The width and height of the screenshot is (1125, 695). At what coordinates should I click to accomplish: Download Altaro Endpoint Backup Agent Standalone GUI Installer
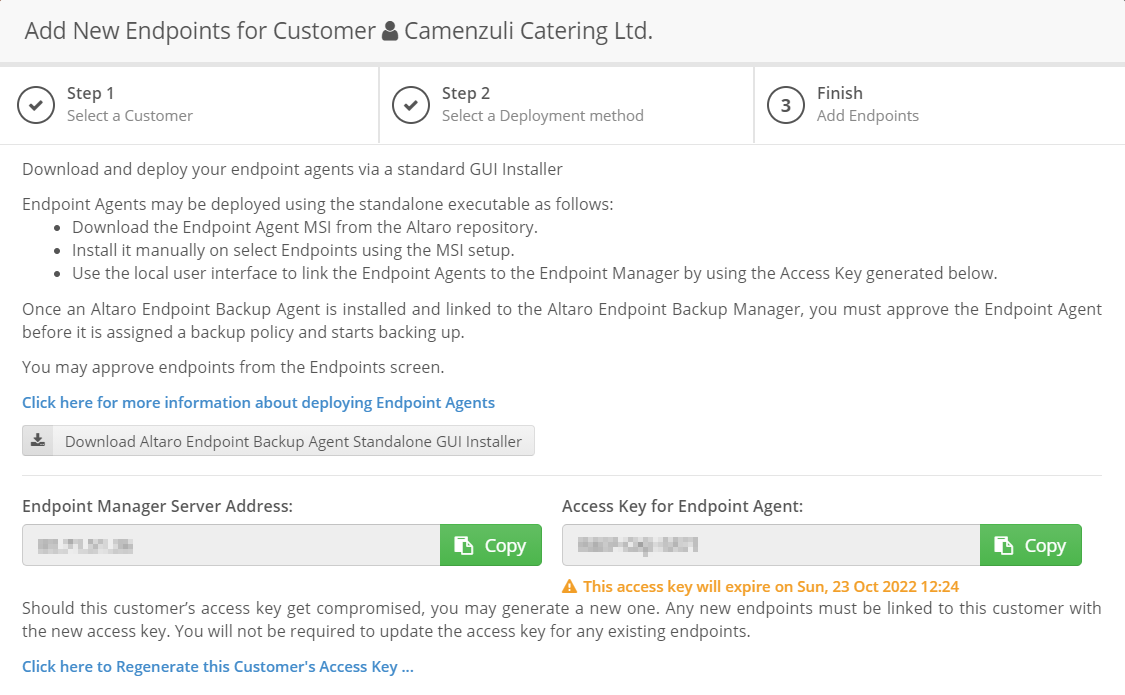(278, 441)
